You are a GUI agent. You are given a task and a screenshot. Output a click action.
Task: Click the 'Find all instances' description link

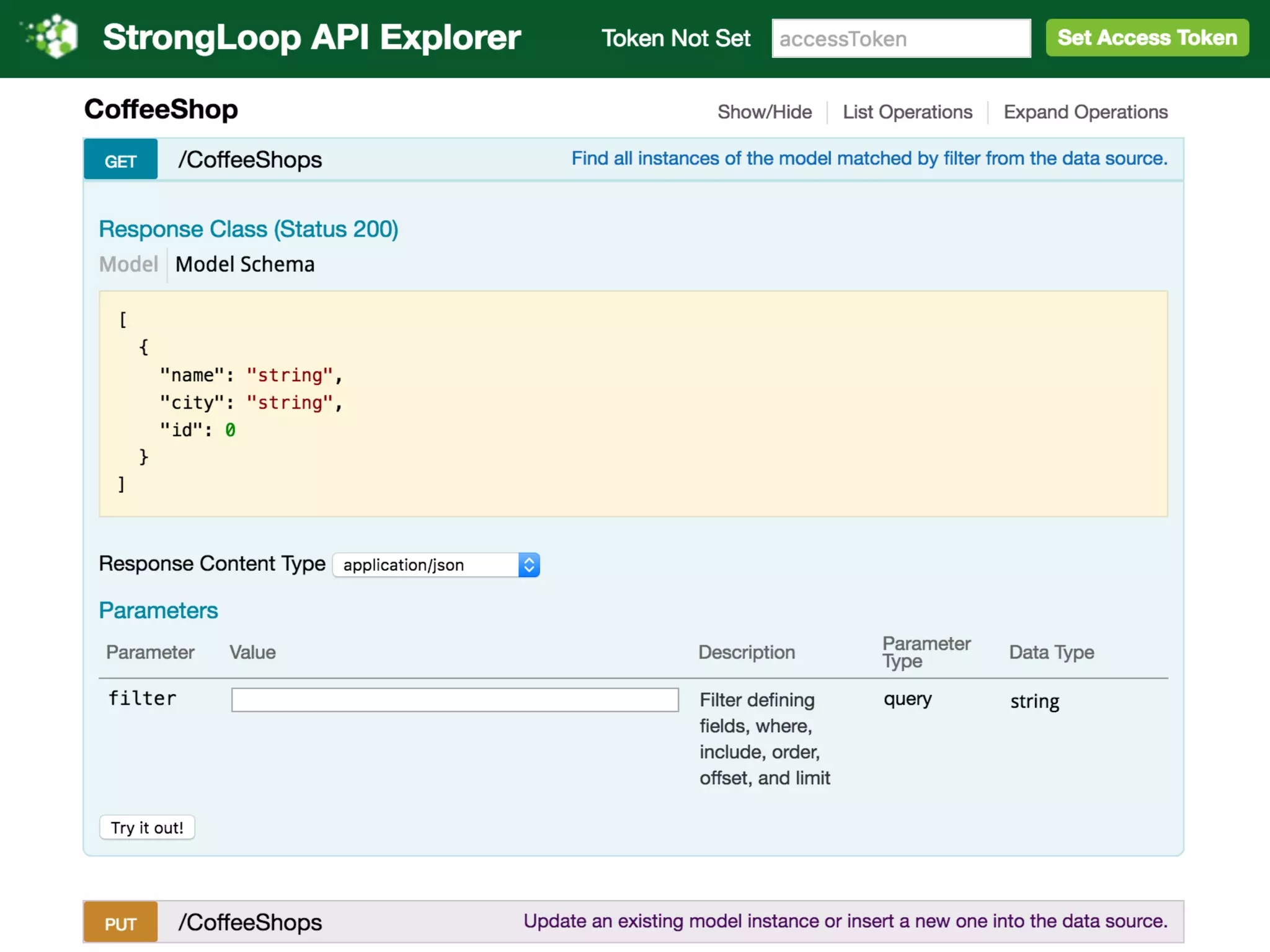(869, 159)
